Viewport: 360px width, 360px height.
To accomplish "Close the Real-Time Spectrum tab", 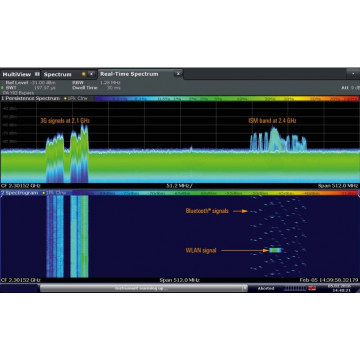I will click(178, 74).
